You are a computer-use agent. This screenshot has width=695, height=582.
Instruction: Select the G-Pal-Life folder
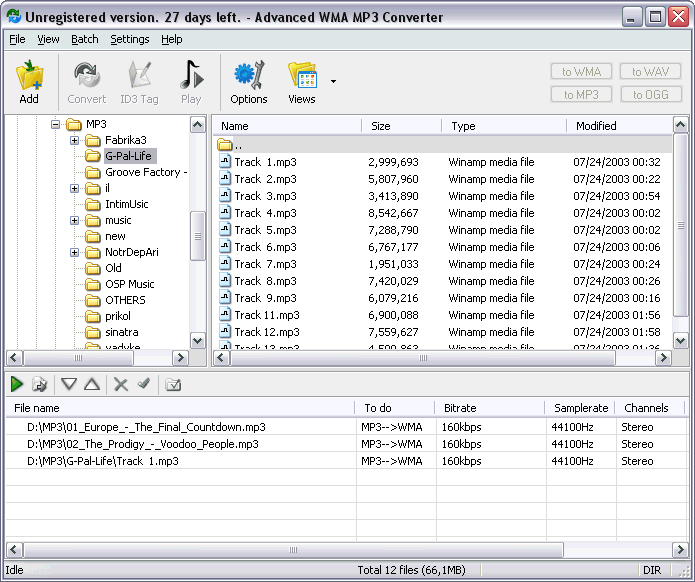coord(129,156)
